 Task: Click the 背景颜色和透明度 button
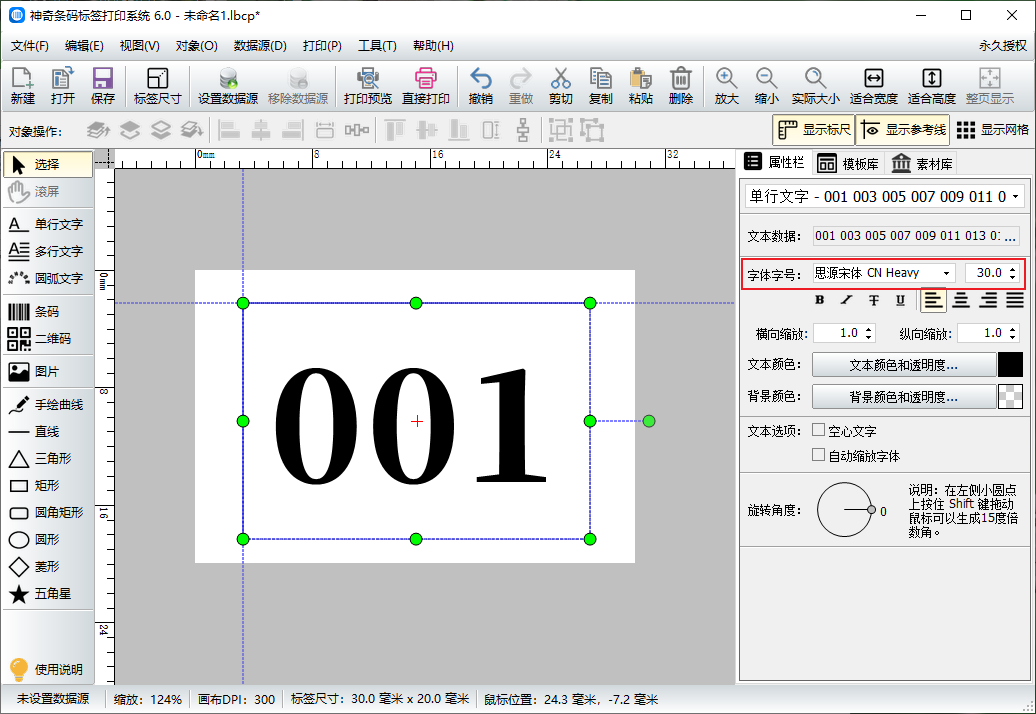tap(903, 397)
